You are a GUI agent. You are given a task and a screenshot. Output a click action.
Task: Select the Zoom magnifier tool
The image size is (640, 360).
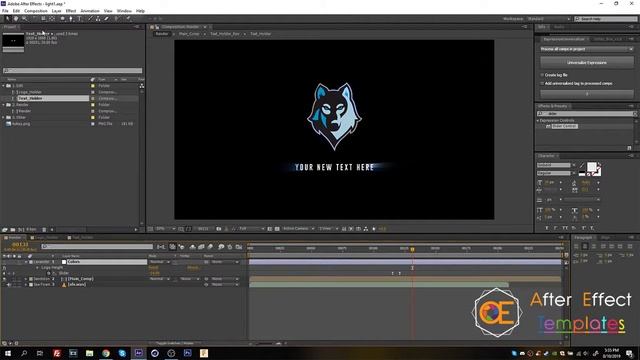tap(24, 18)
